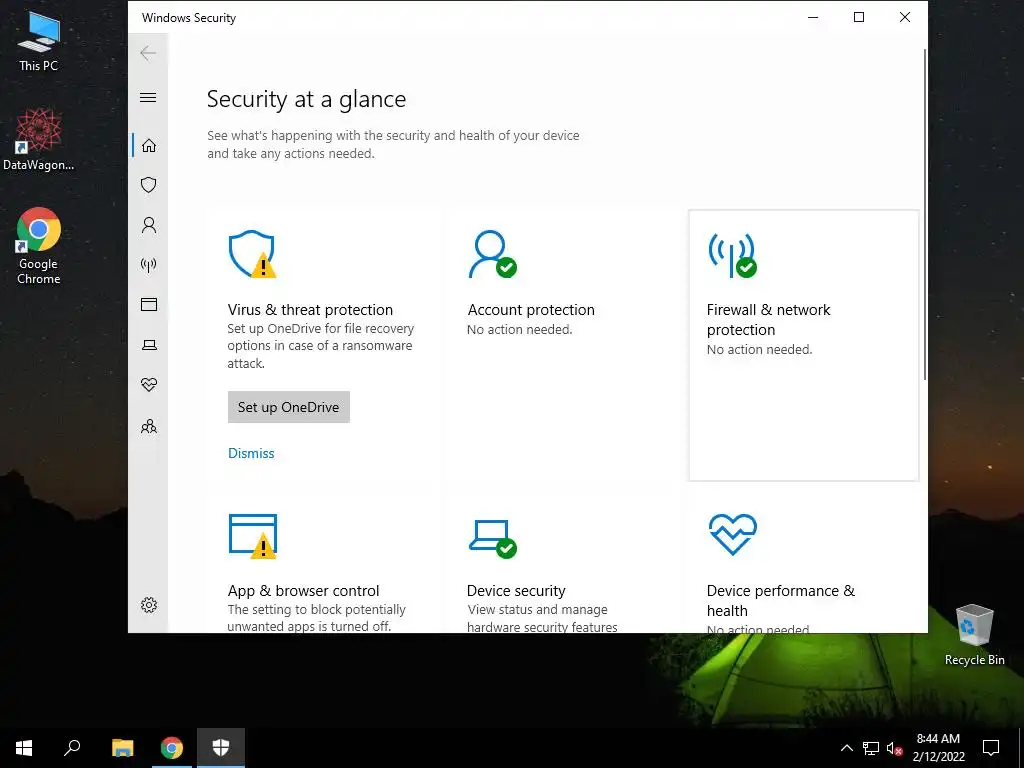This screenshot has width=1024, height=768.
Task: Open Device performance heart sidebar icon
Action: (149, 385)
